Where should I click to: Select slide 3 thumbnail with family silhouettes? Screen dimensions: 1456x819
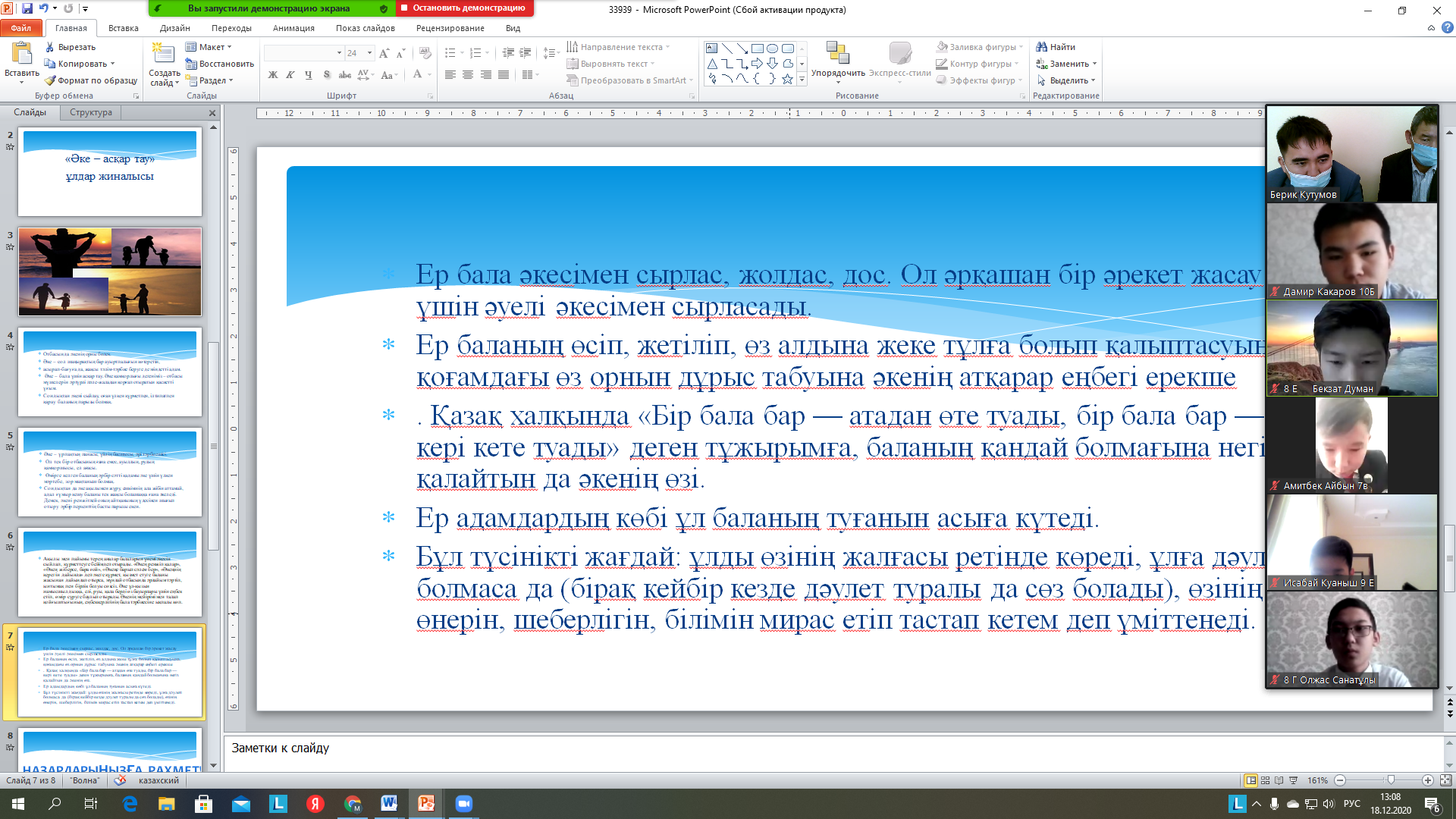click(110, 271)
